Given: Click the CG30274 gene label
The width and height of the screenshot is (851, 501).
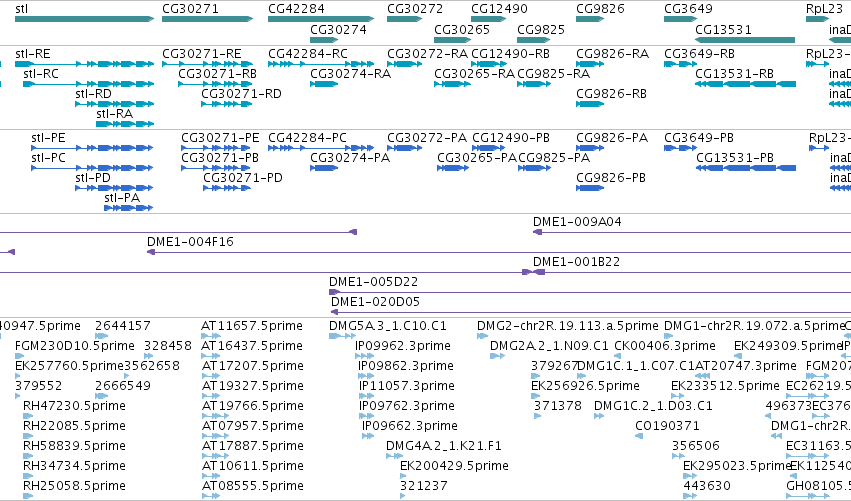Looking at the screenshot, I should tap(338, 30).
